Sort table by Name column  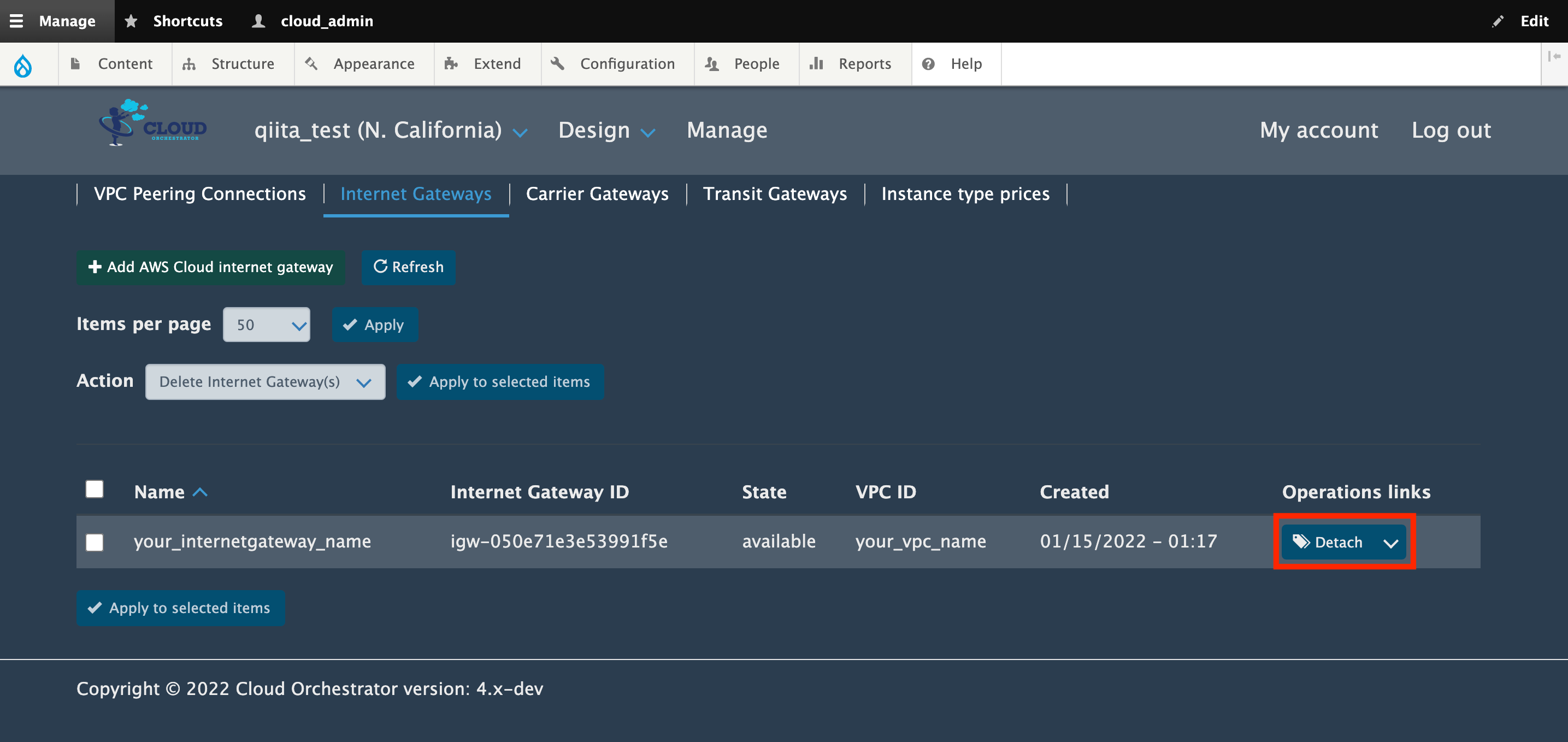(160, 492)
